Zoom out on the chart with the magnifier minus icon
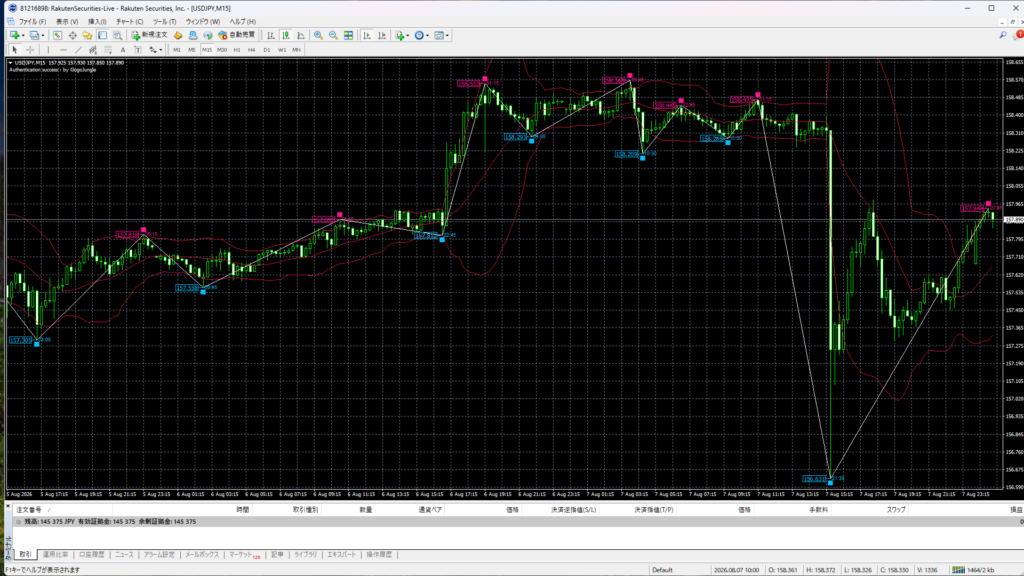The height and width of the screenshot is (576, 1024). coord(333,35)
